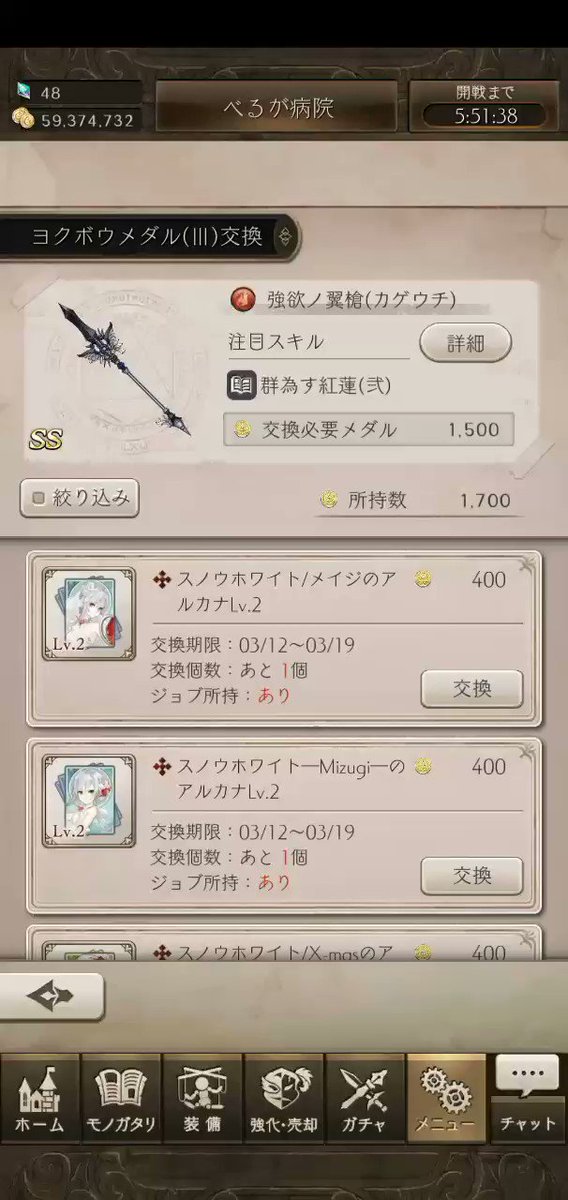This screenshot has width=568, height=1200.
Task: Select the メニュー gears tab
Action: (x=446, y=1096)
